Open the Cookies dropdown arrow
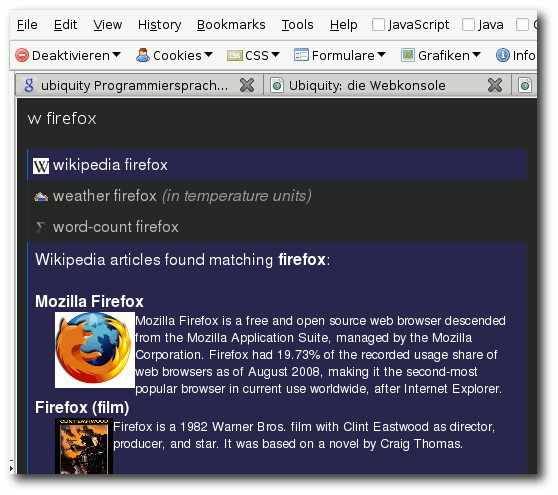 point(209,55)
